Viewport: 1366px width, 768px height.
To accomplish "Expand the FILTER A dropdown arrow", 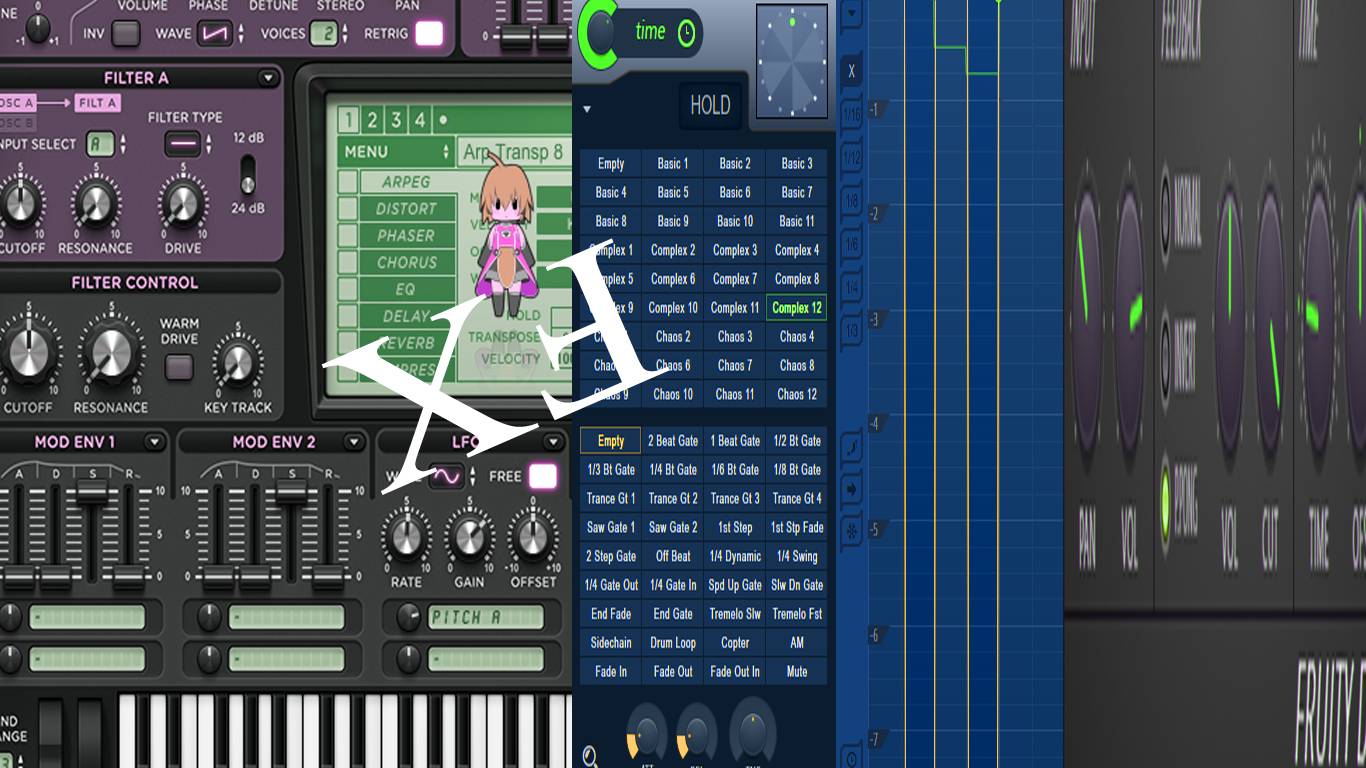I will [267, 78].
